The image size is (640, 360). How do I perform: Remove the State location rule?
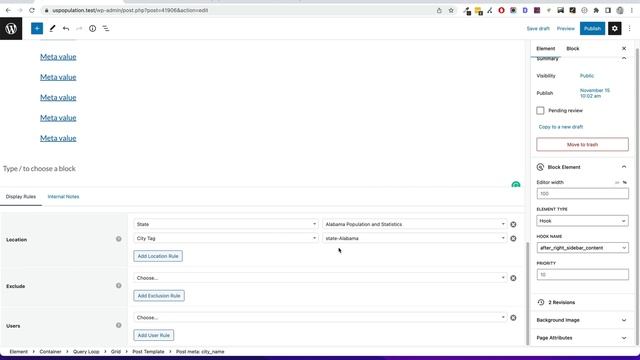[x=513, y=224]
